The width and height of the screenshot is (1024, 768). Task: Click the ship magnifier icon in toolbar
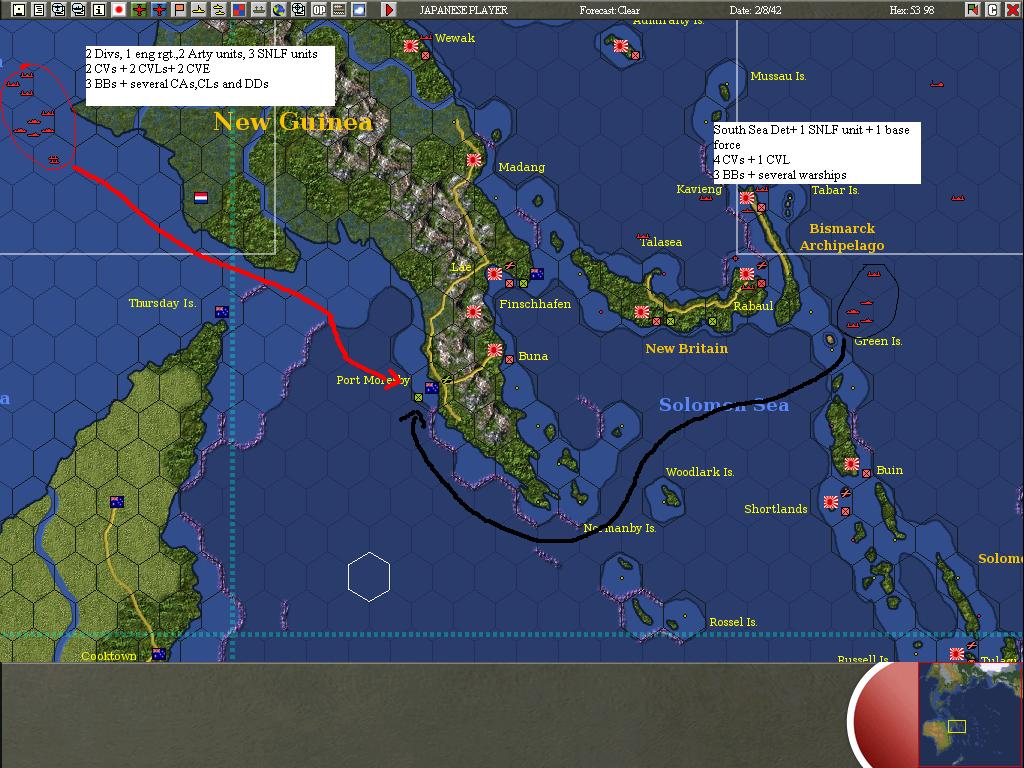[78, 10]
